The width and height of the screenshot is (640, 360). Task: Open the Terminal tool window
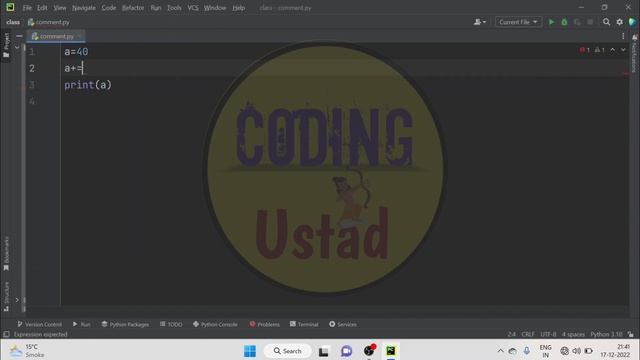[x=304, y=324]
